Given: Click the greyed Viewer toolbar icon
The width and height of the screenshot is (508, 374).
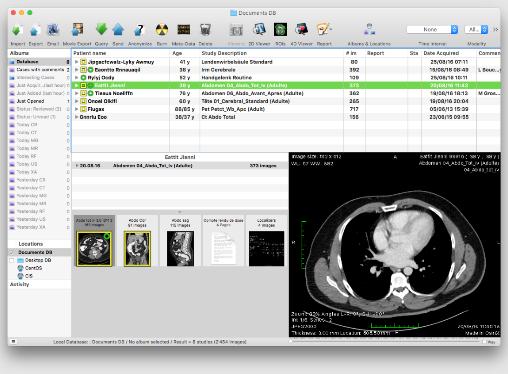Looking at the screenshot, I should [x=236, y=30].
